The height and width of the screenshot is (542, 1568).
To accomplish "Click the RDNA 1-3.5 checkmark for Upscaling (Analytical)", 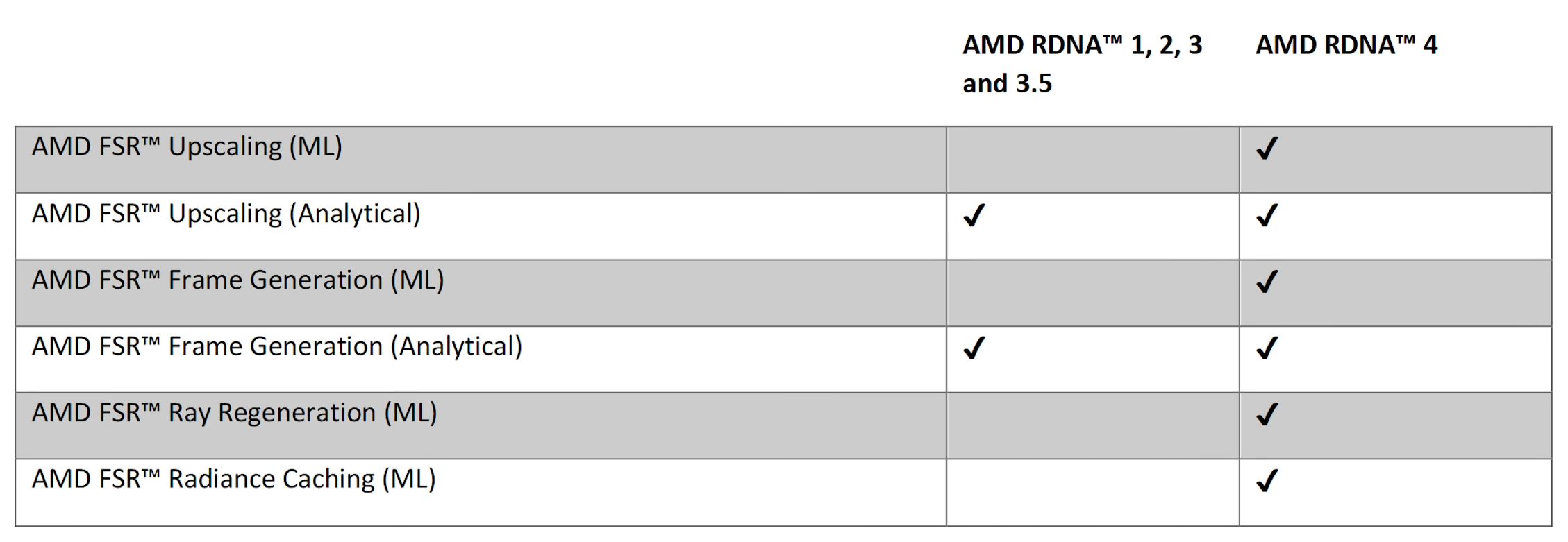I will [x=974, y=215].
